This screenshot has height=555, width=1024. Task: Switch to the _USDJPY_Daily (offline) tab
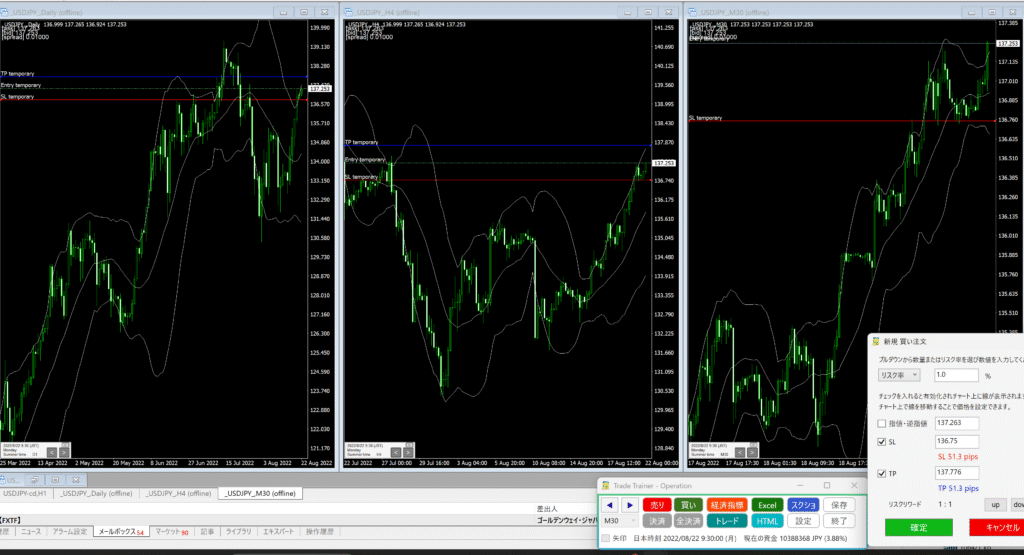(96, 494)
